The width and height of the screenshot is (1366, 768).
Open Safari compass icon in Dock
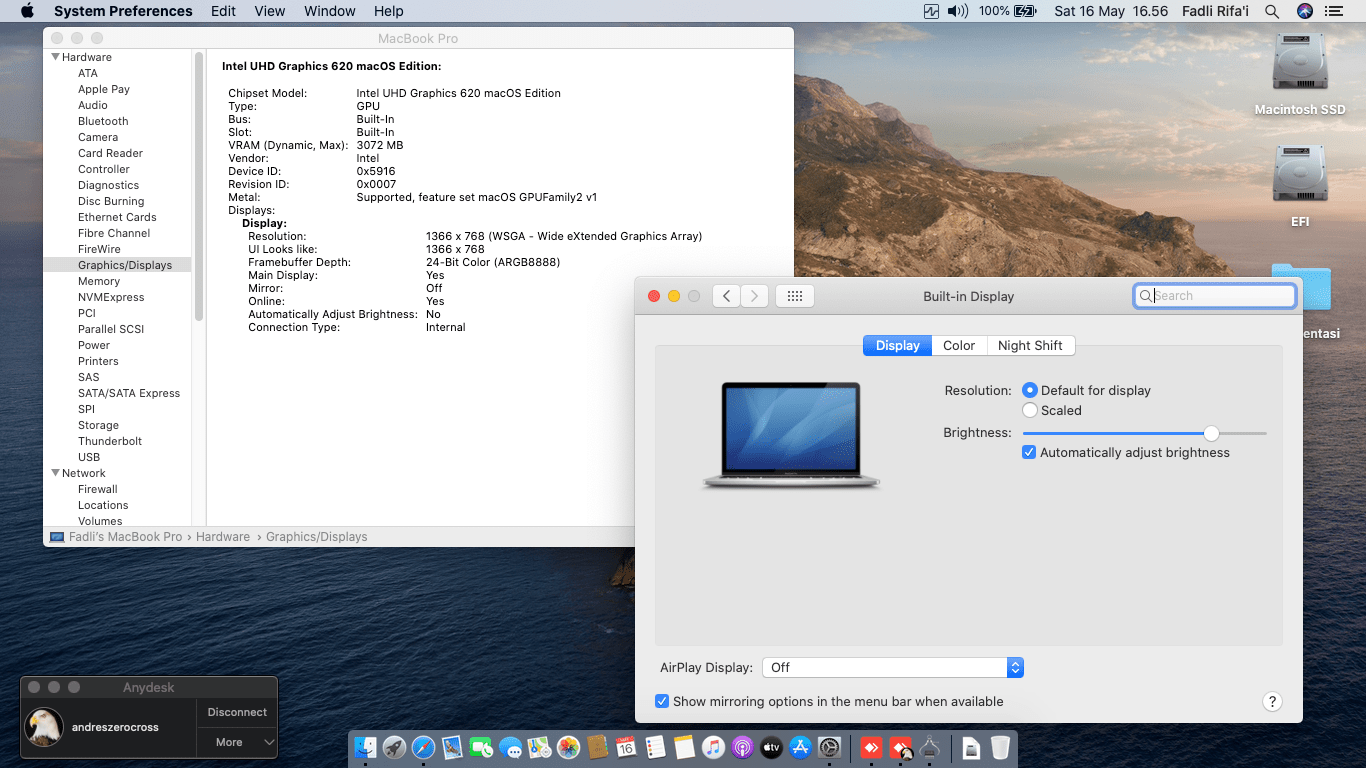click(x=423, y=747)
